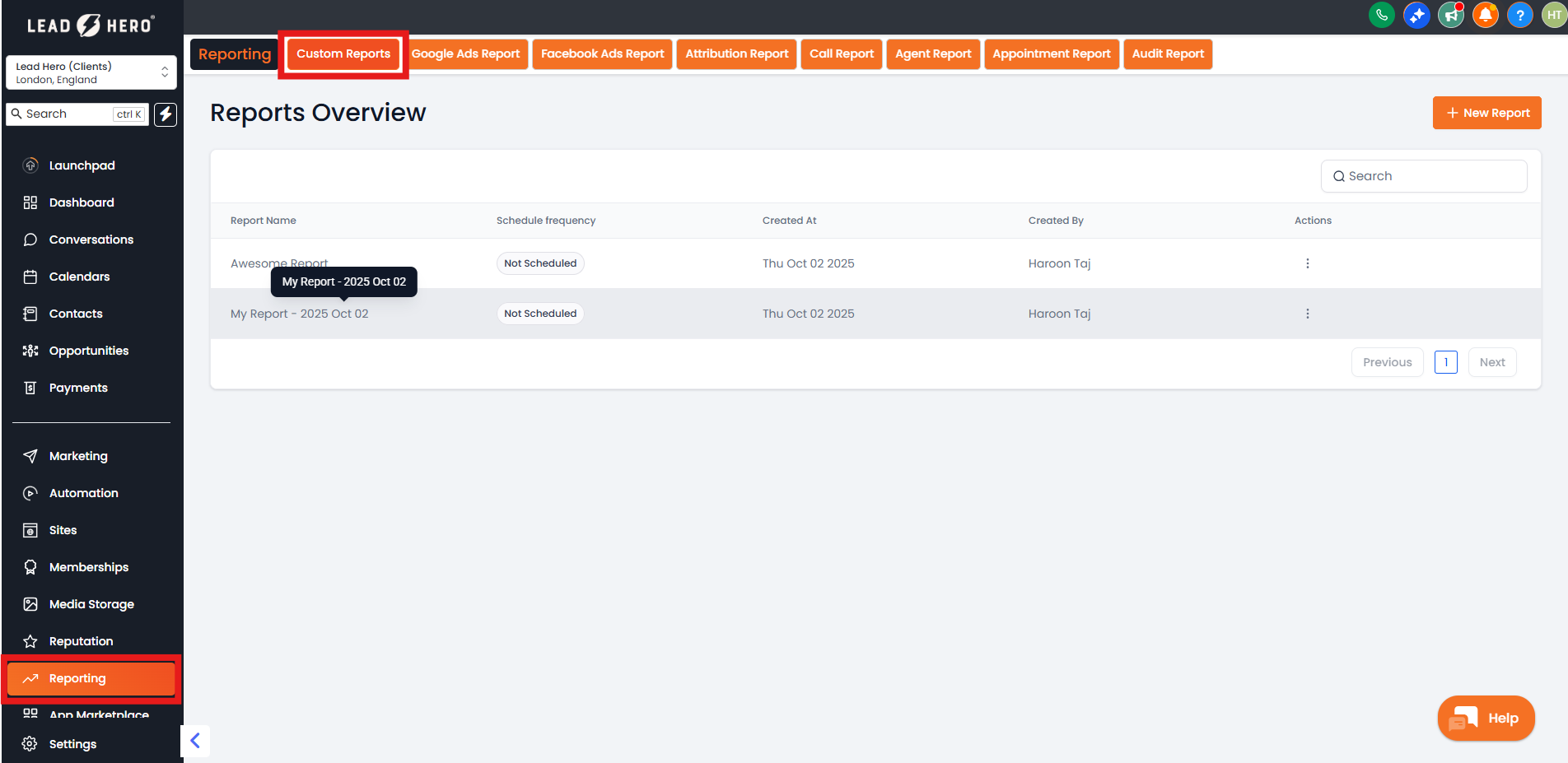1568x763 pixels.
Task: Open the Attribution Report tab
Action: [x=736, y=54]
